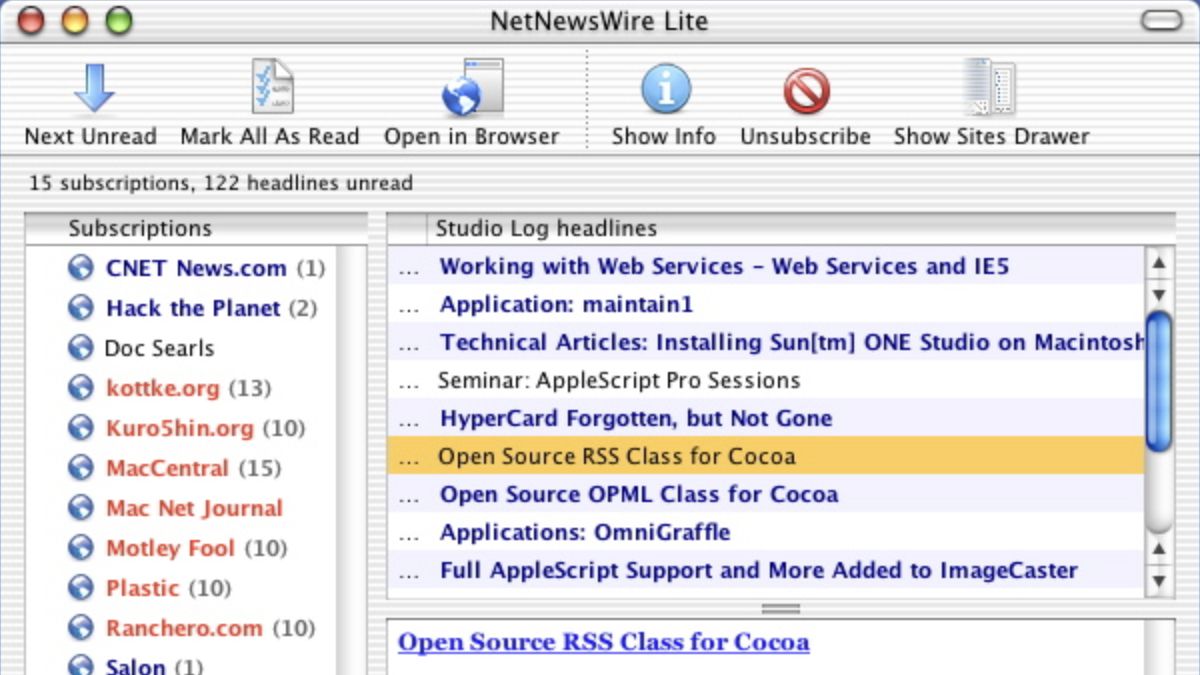This screenshot has width=1200, height=675.
Task: Click the globe icon beside Motley Fool
Action: pos(81,548)
